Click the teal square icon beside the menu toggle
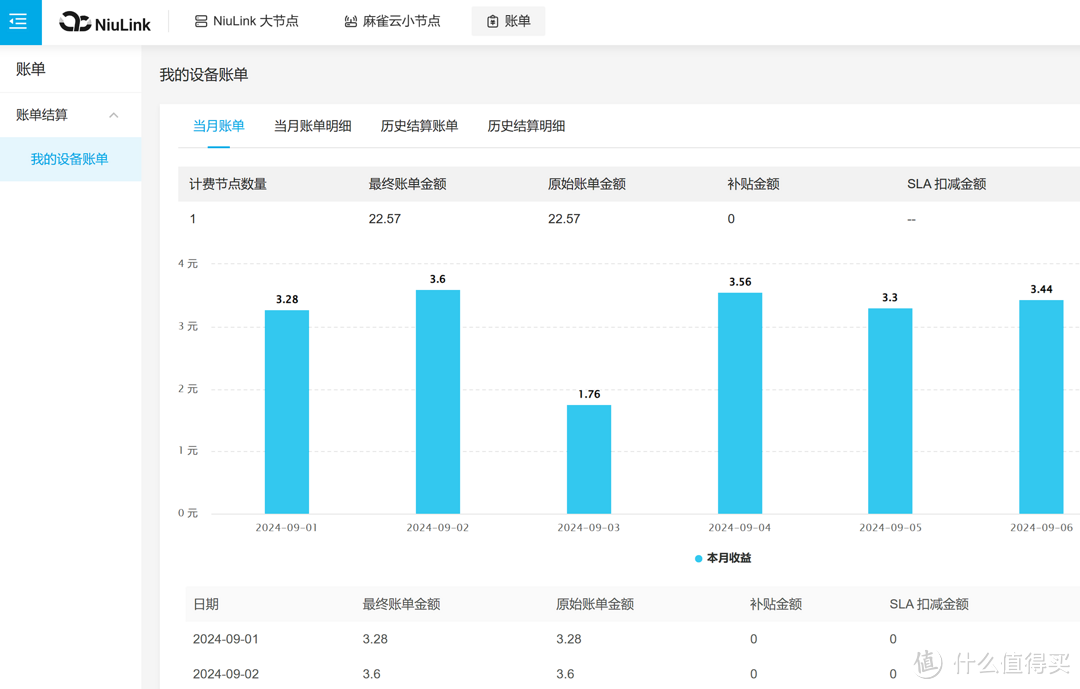The height and width of the screenshot is (689, 1080). tap(19, 20)
